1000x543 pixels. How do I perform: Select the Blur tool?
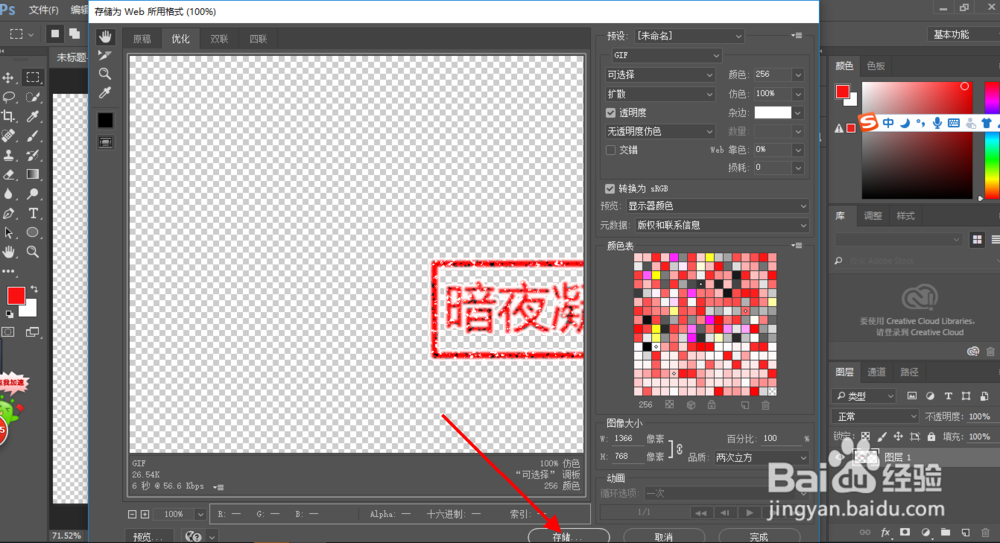pyautogui.click(x=9, y=194)
